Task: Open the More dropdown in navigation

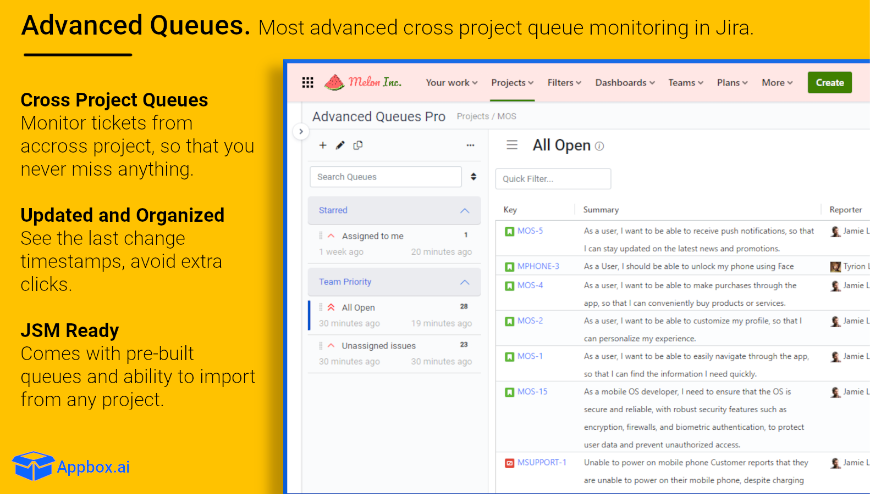Action: tap(777, 83)
